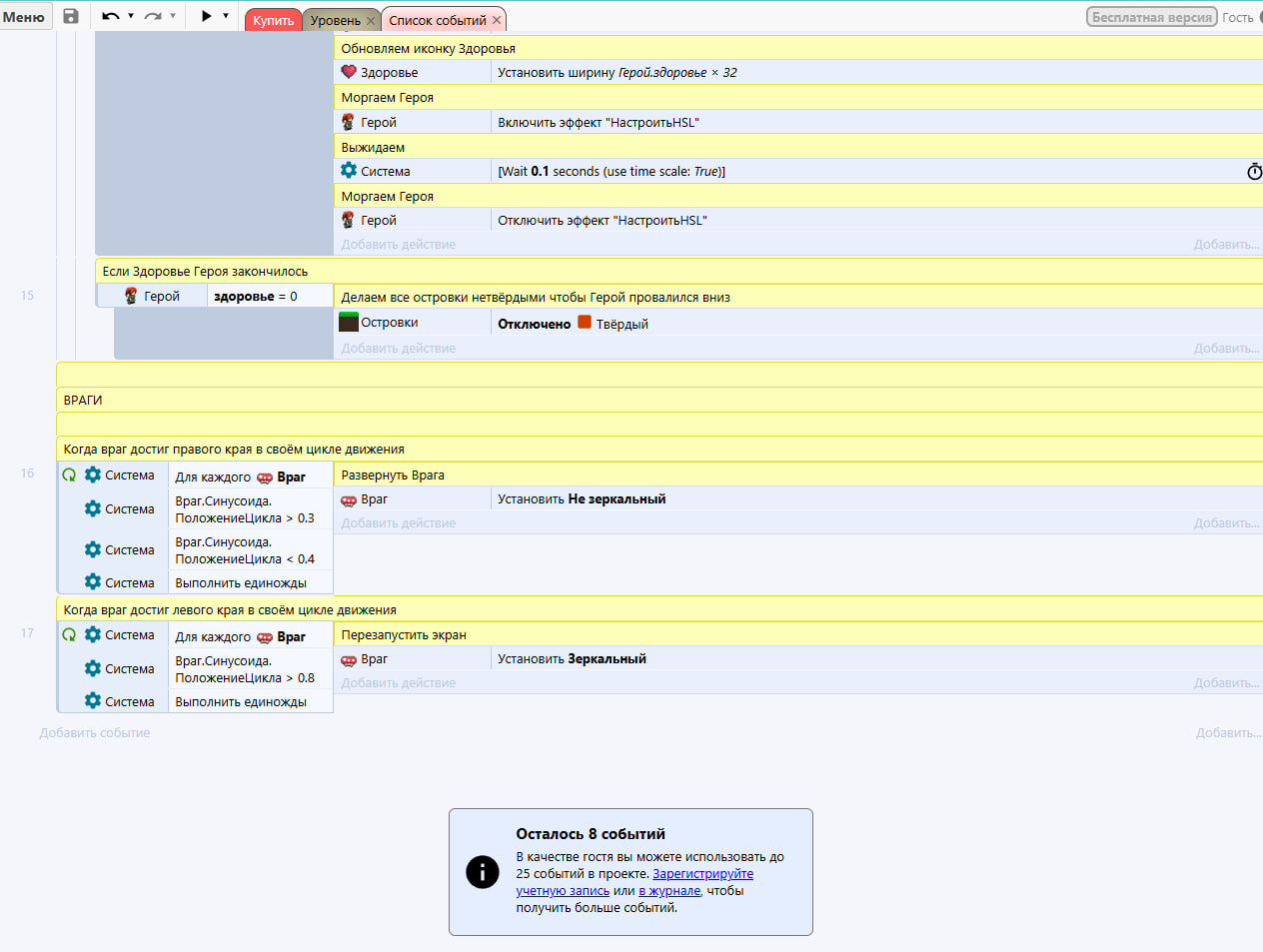Close the Список событий tab
The image size is (1263, 952).
(x=497, y=20)
